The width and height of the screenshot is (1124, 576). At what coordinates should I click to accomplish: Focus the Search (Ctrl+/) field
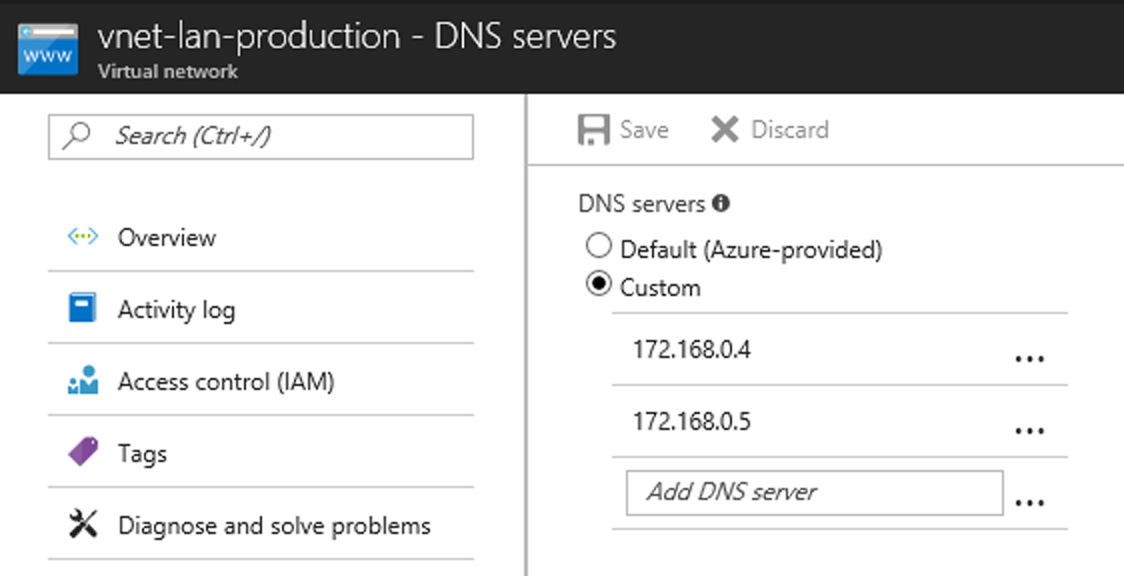tap(261, 136)
